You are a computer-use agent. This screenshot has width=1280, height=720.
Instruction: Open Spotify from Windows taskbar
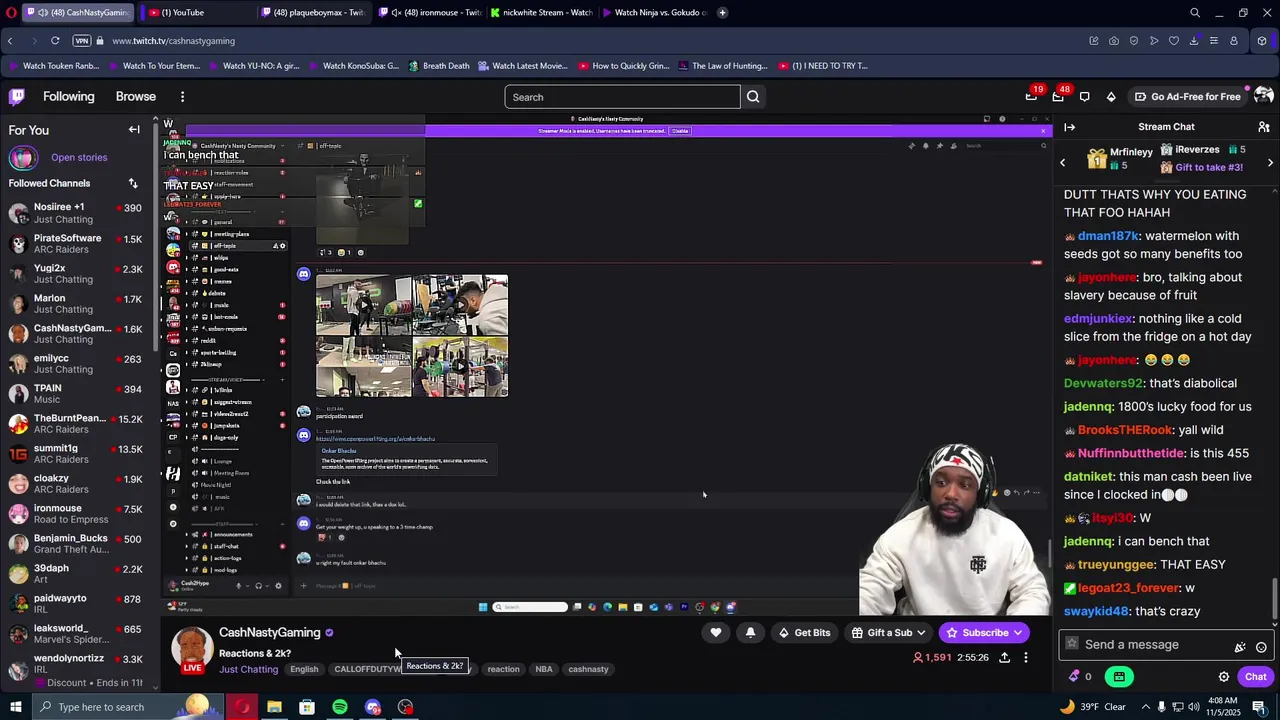(x=340, y=707)
